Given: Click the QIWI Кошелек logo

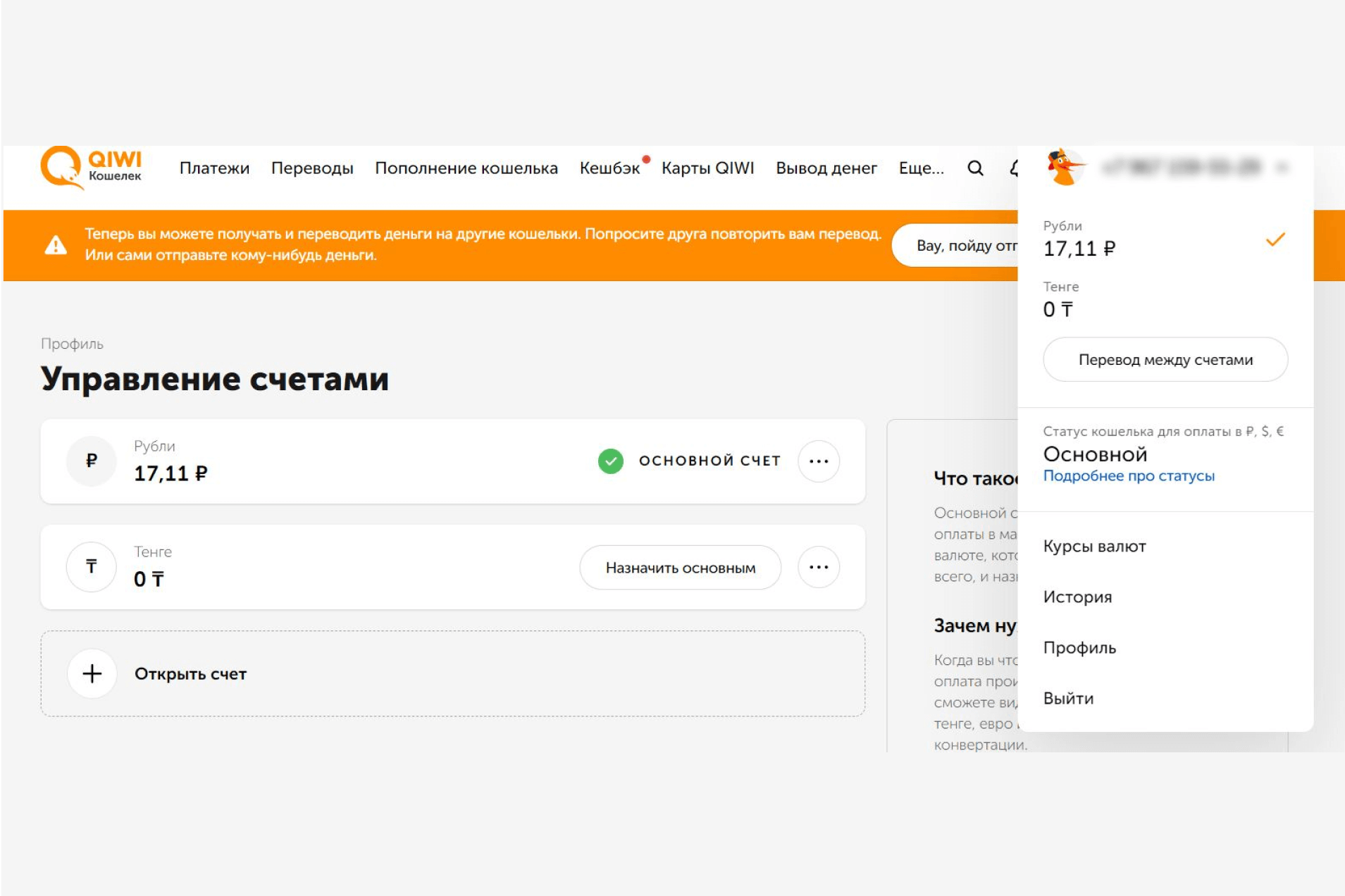Looking at the screenshot, I should point(92,168).
